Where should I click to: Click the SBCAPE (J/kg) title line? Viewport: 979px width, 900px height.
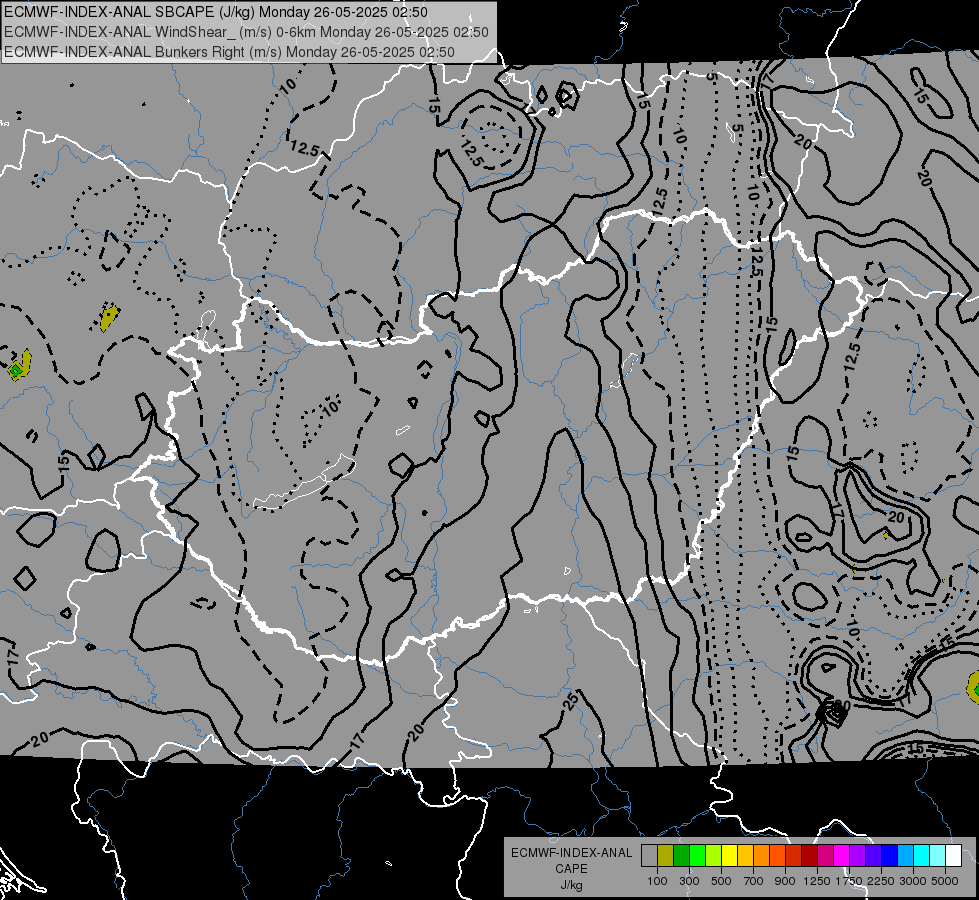216,12
